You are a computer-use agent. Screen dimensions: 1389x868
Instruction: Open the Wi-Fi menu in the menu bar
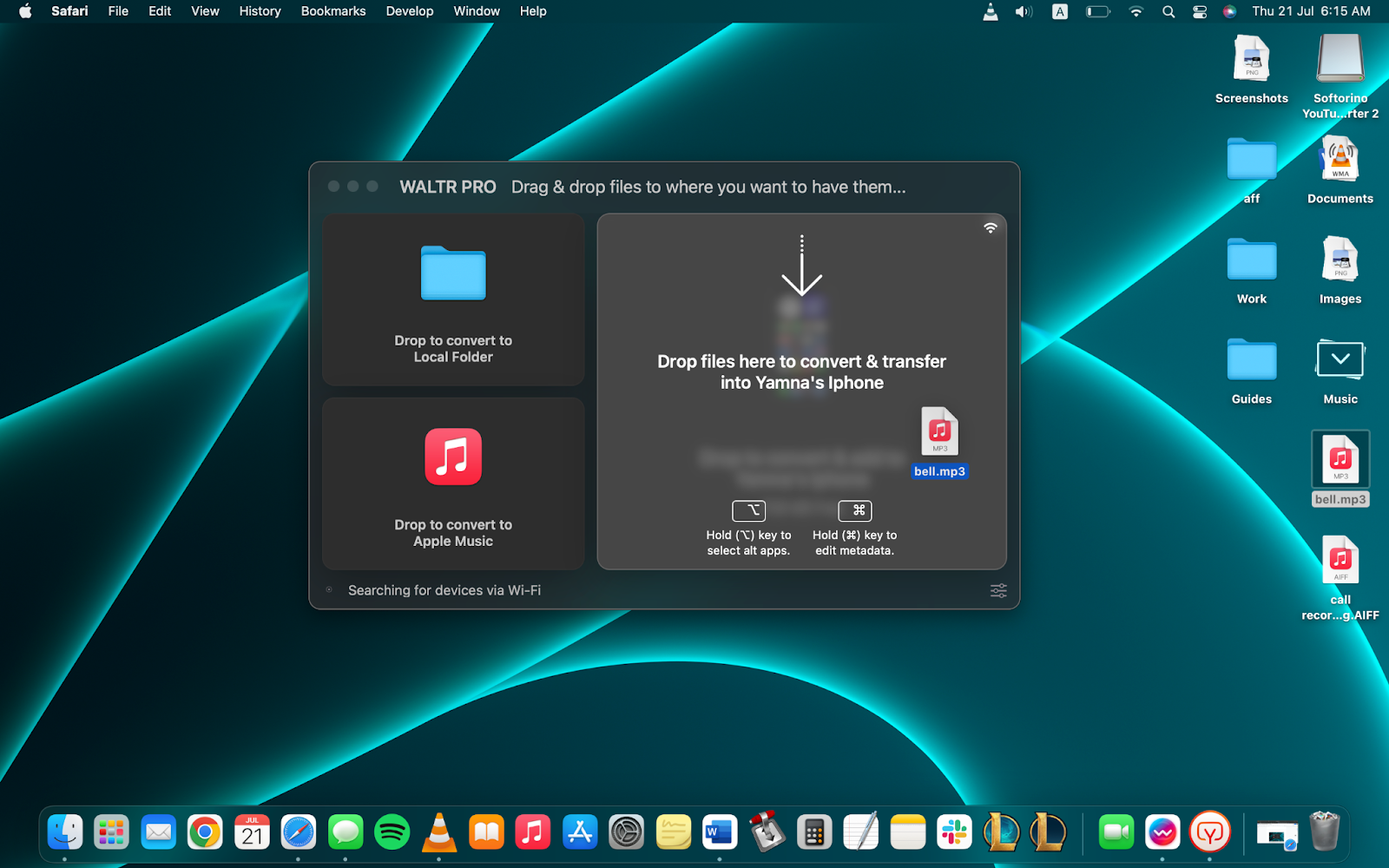1136,11
